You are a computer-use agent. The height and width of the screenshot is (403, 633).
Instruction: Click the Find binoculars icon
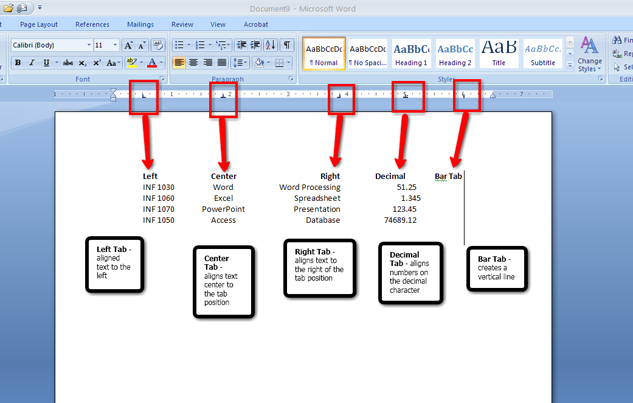point(617,40)
